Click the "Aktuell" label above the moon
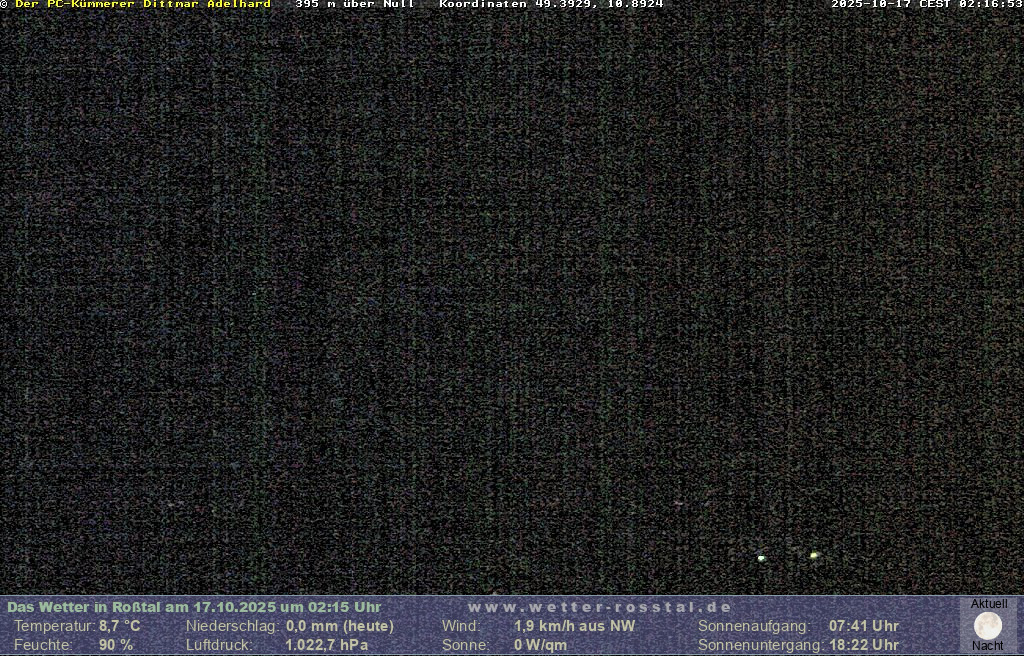 pyautogui.click(x=989, y=604)
